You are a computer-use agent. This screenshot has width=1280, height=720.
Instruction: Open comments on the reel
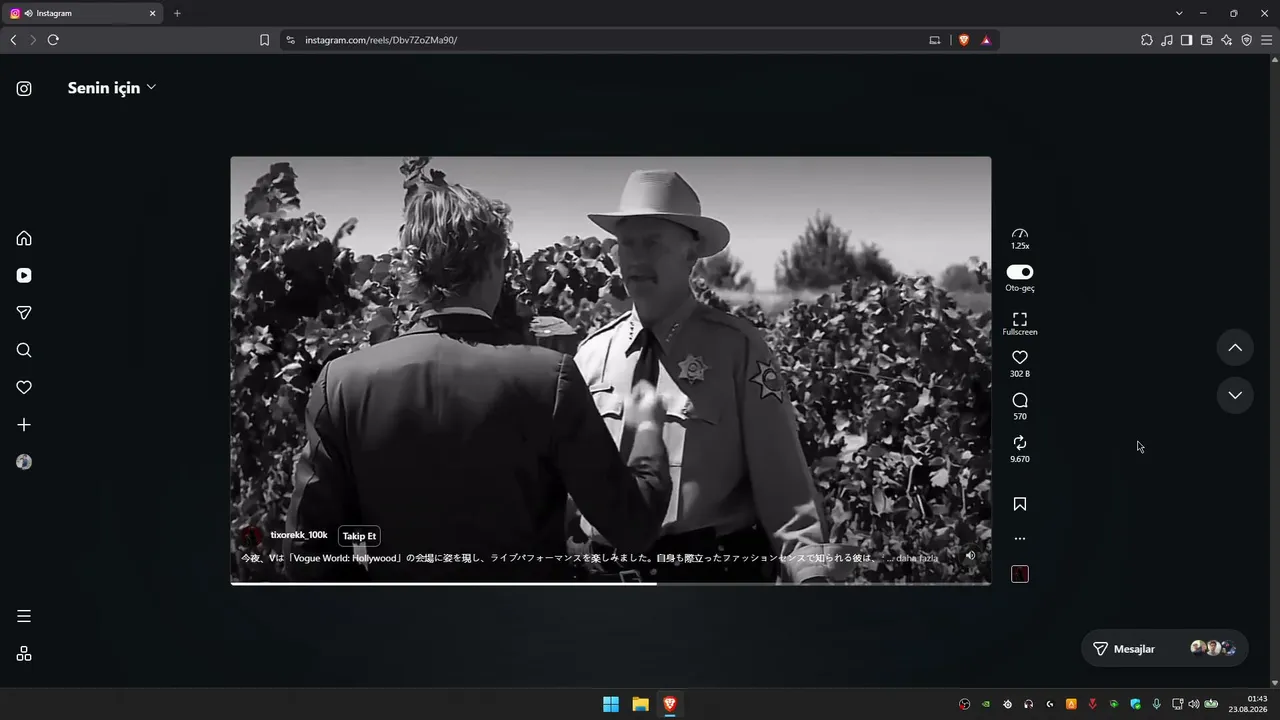[x=1020, y=400]
